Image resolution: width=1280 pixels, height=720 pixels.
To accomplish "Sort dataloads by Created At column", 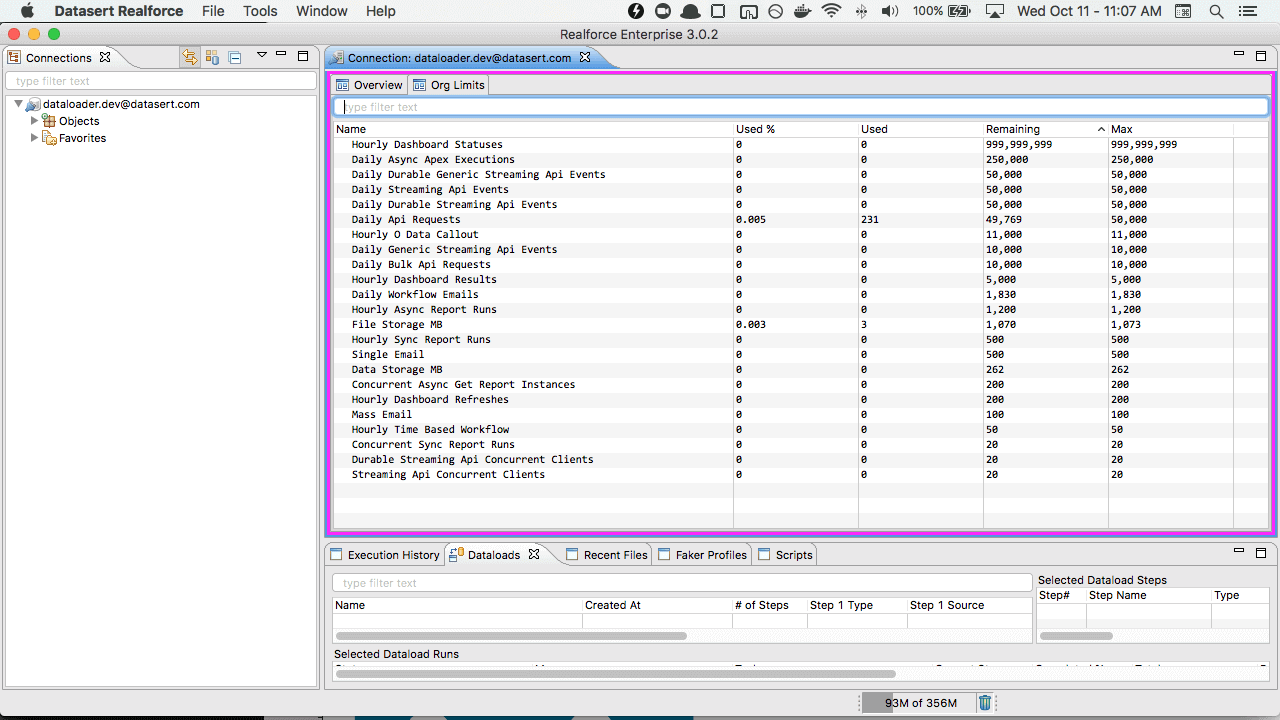I will coord(657,605).
